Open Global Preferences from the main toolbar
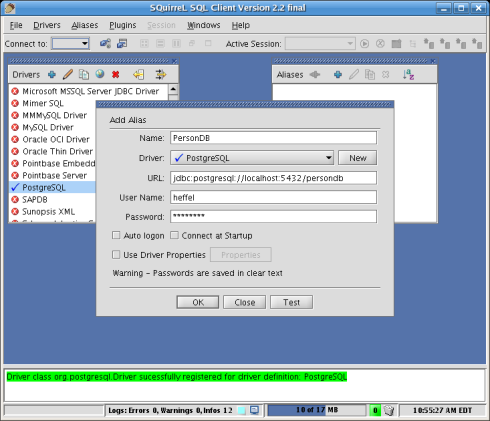Image resolution: width=490 pixels, height=421 pixels. point(105,43)
